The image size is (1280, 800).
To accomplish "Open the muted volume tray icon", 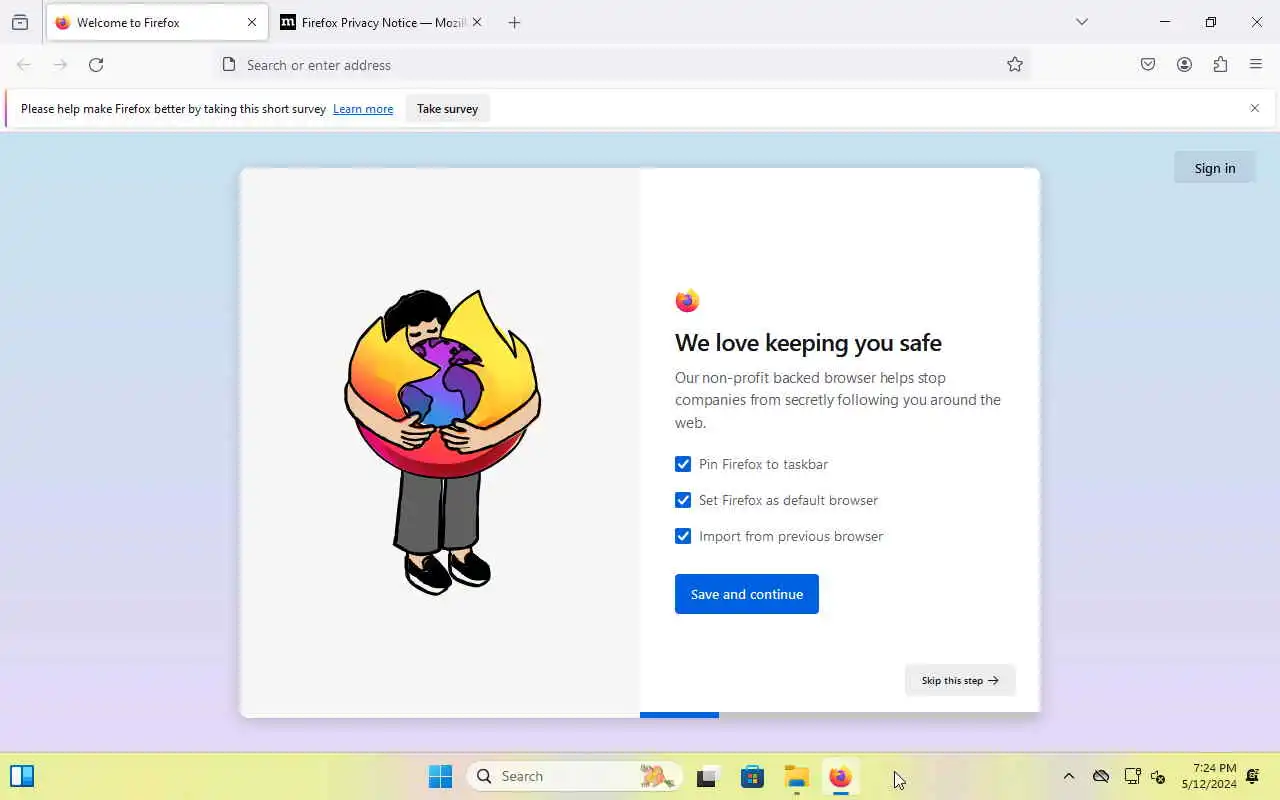I will [1159, 776].
